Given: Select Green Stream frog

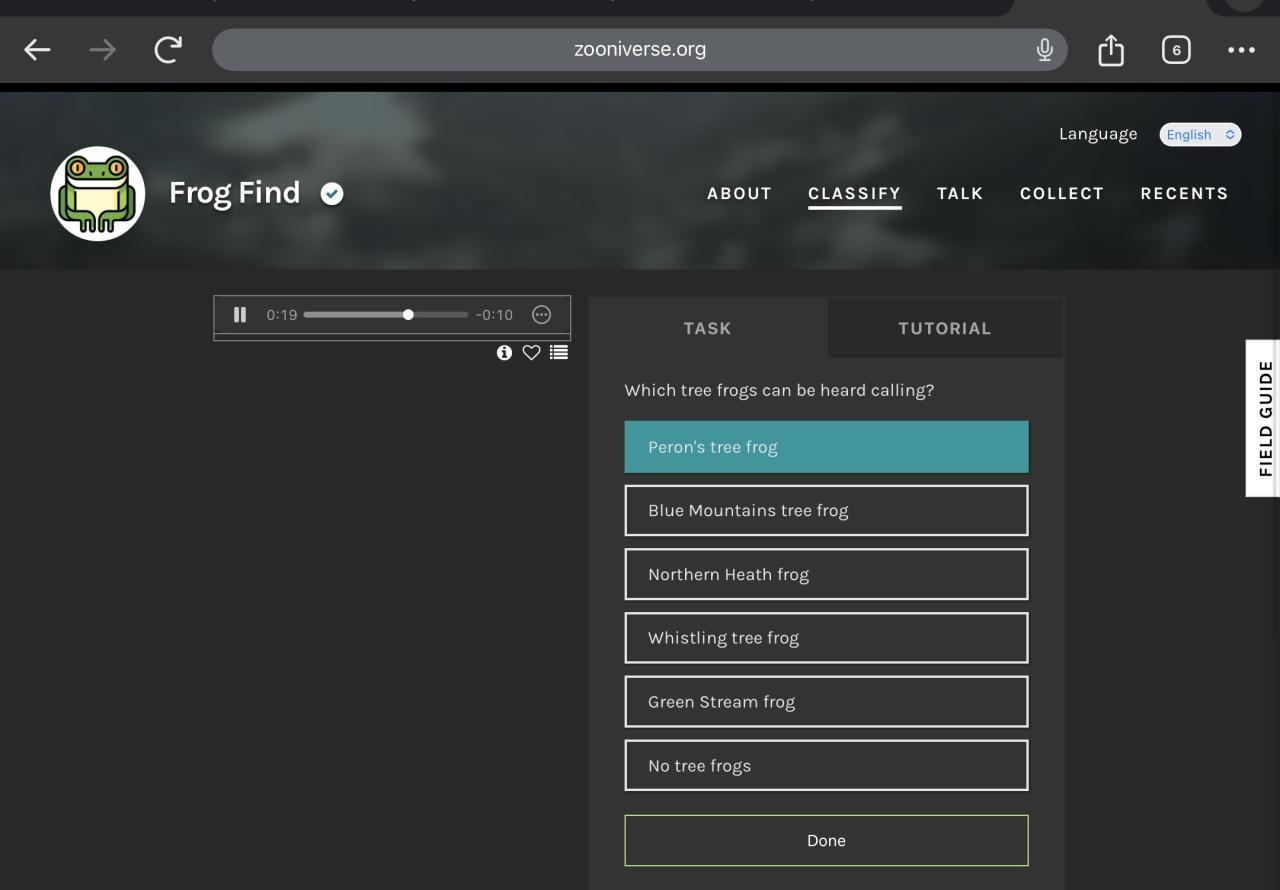Looking at the screenshot, I should (826, 702).
